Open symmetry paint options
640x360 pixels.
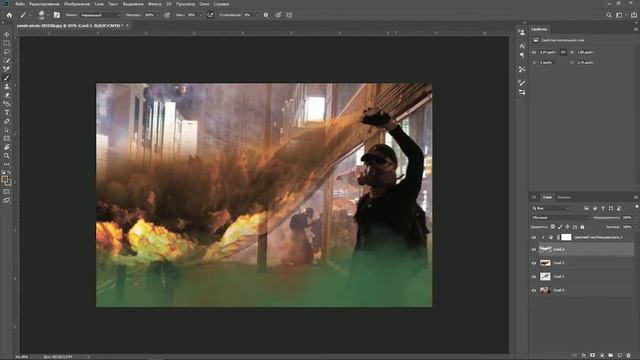click(x=289, y=15)
